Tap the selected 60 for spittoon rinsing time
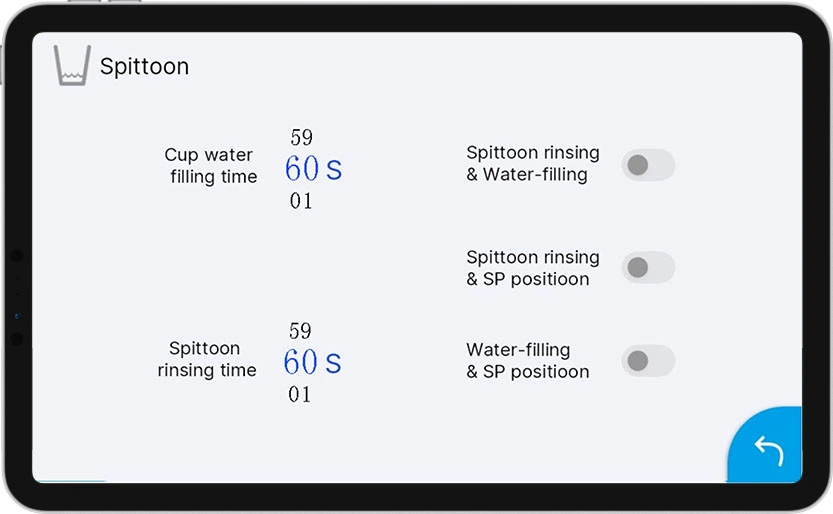This screenshot has height=514, width=833. pyautogui.click(x=301, y=362)
